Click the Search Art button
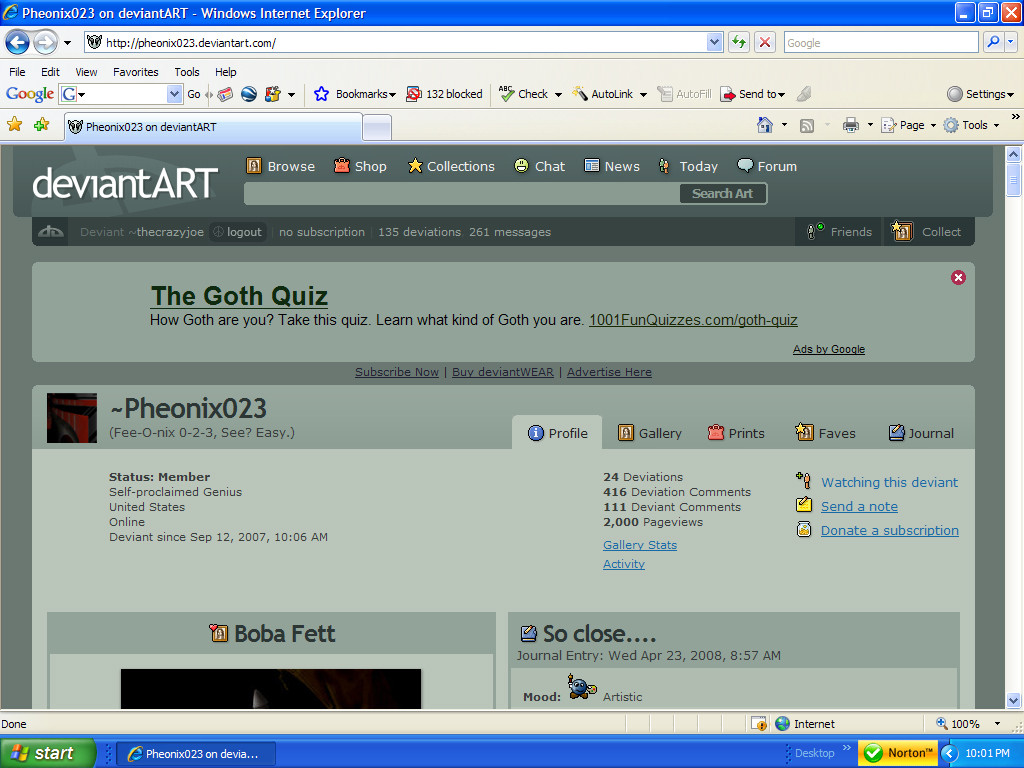The image size is (1024, 768). point(722,193)
